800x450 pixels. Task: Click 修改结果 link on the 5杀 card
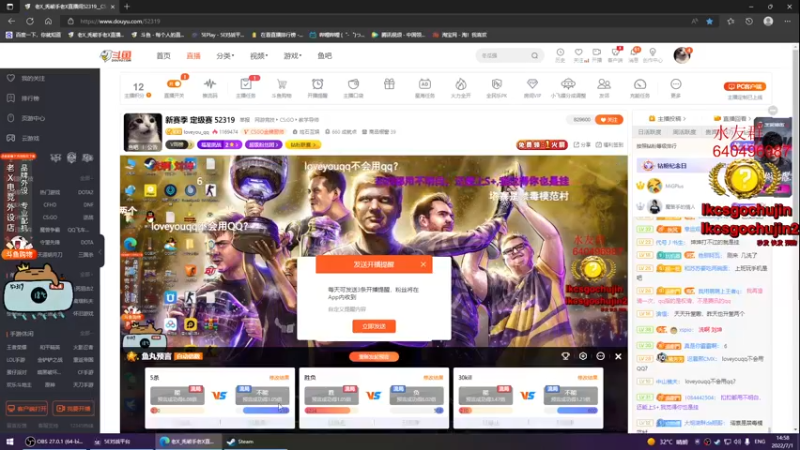click(279, 378)
